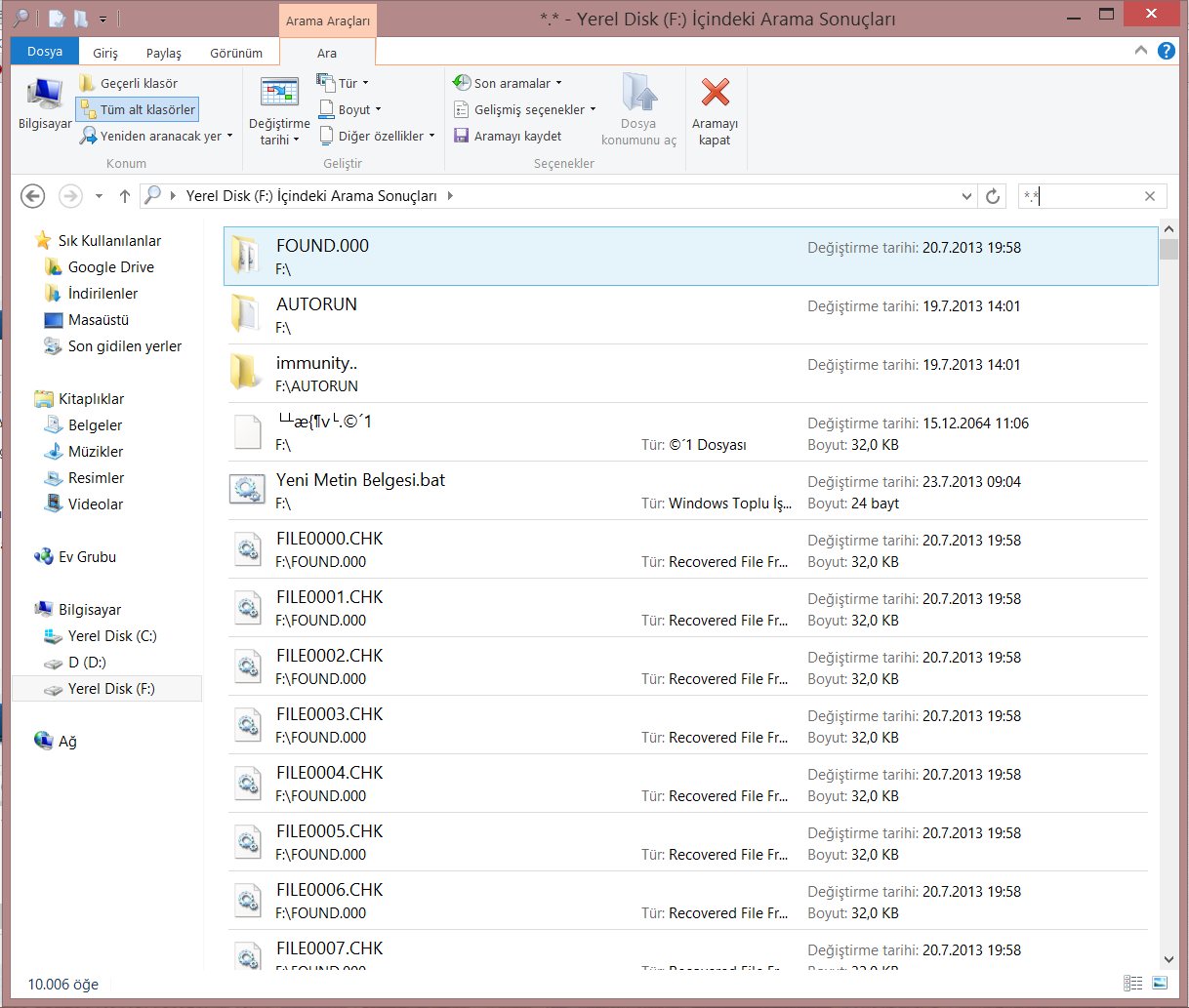Open Resimler library
1189x1008 pixels.
click(x=96, y=477)
